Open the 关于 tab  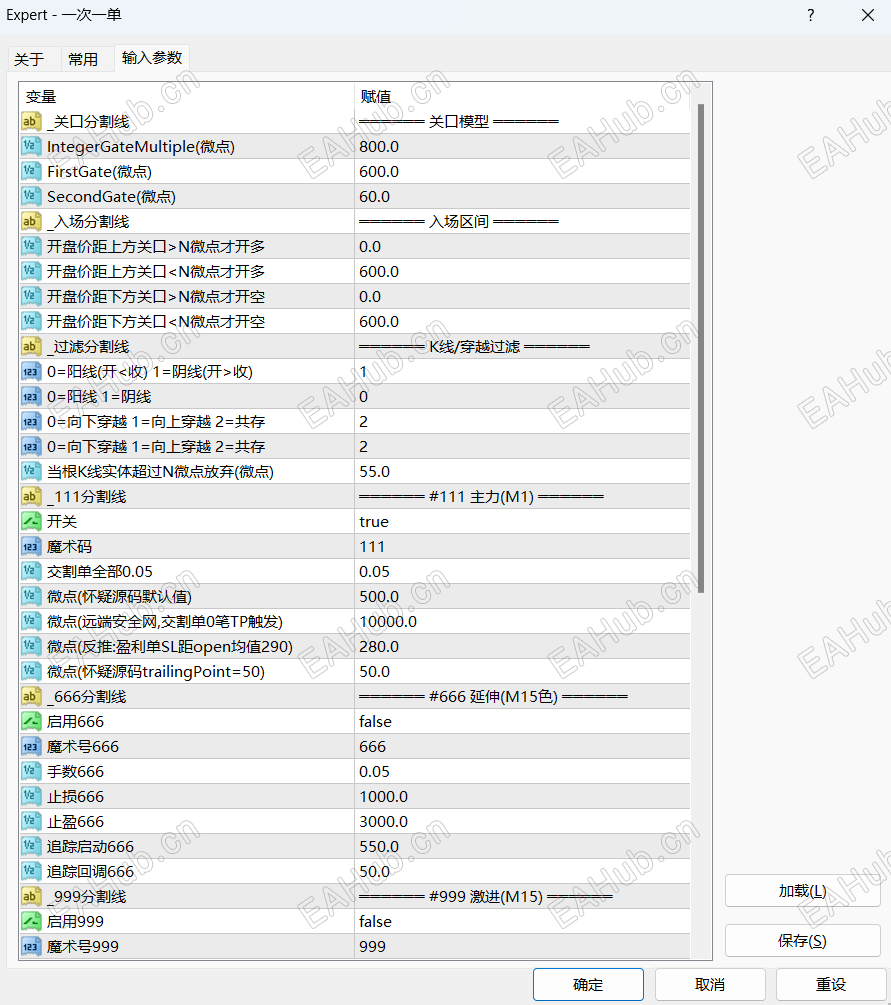coord(32,58)
